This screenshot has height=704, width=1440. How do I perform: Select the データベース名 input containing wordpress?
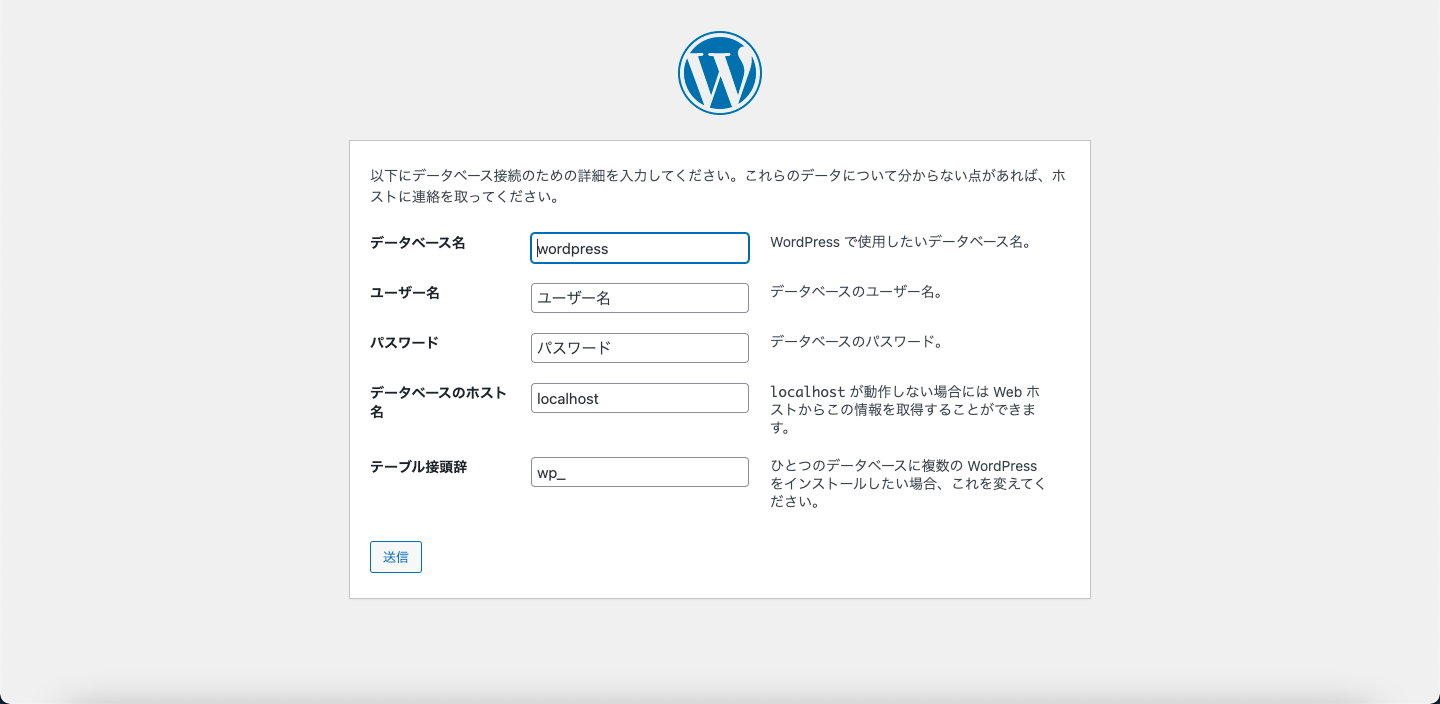pos(640,248)
